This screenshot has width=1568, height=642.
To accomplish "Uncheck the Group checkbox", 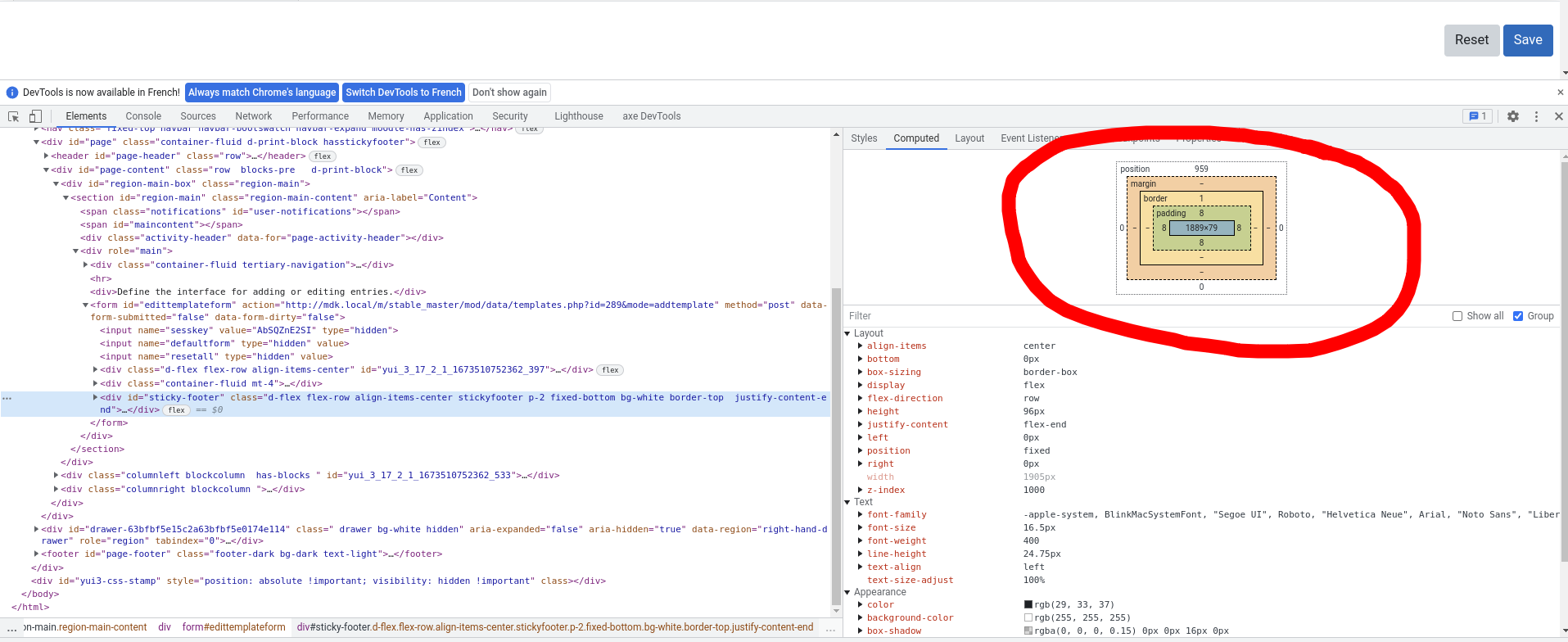I will [x=1518, y=316].
